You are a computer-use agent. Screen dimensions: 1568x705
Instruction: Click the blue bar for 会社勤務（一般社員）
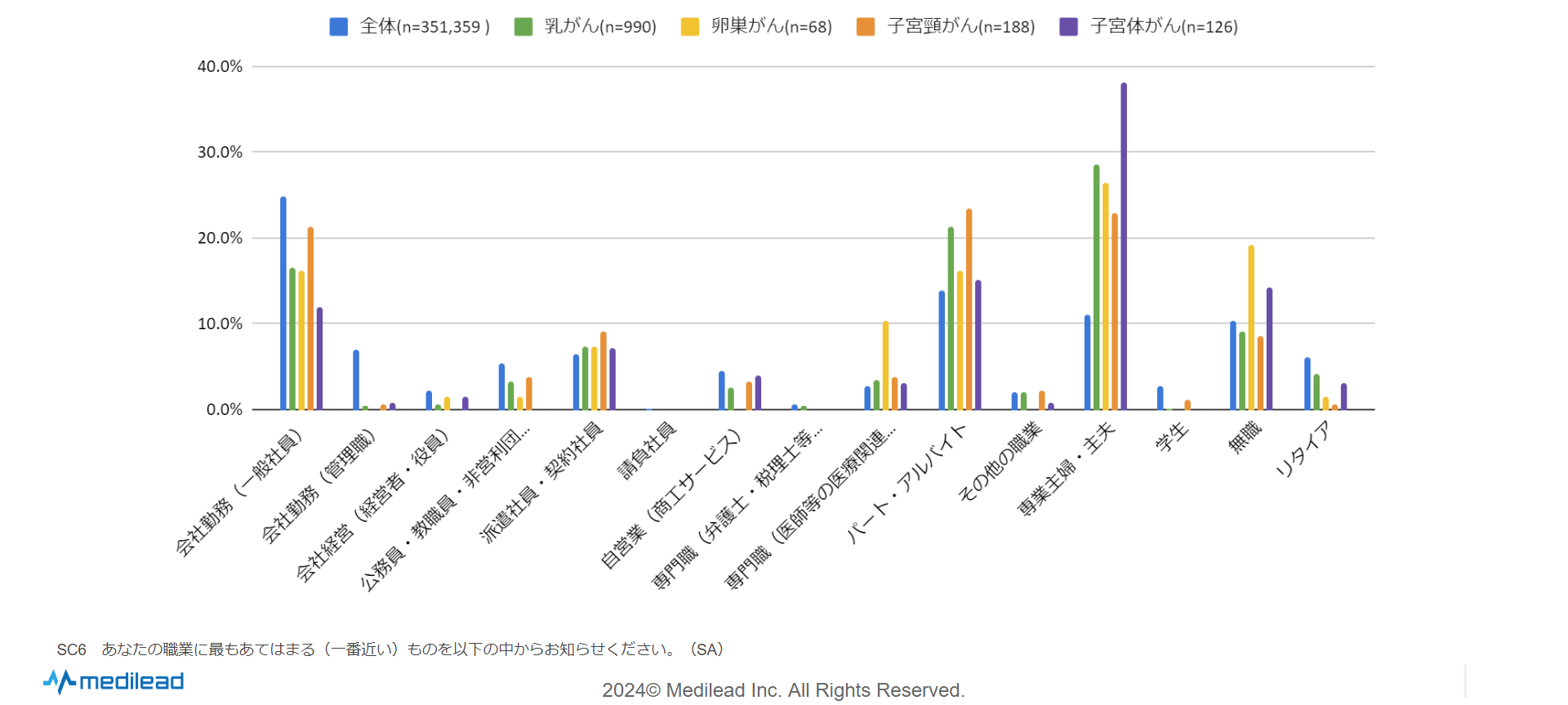[283, 302]
